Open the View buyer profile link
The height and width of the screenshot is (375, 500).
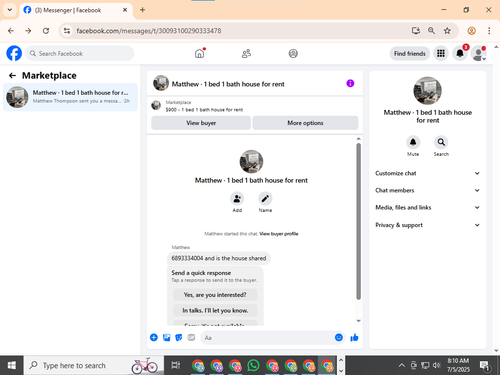coord(279,234)
